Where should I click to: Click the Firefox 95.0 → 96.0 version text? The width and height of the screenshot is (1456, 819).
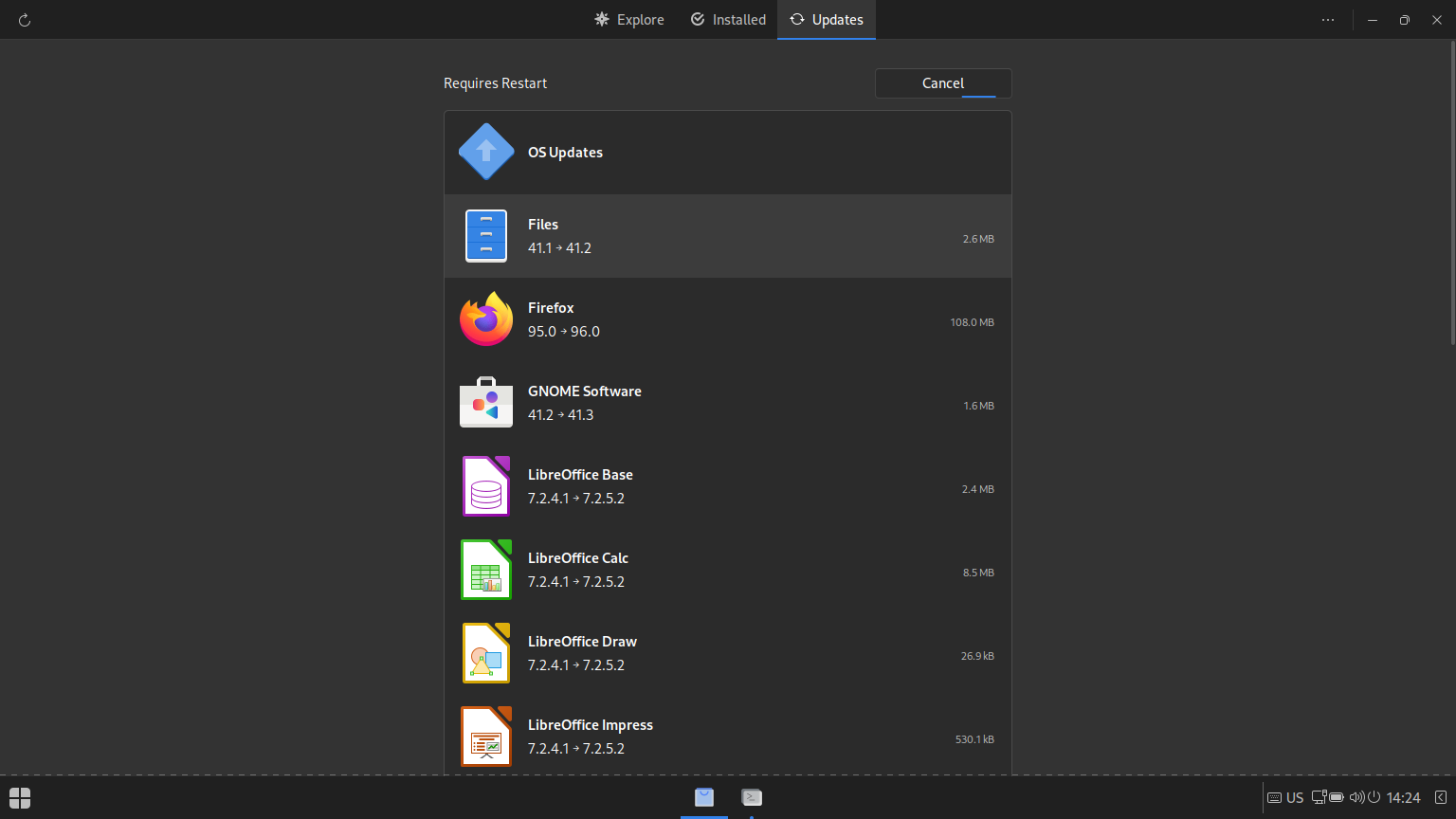click(564, 332)
